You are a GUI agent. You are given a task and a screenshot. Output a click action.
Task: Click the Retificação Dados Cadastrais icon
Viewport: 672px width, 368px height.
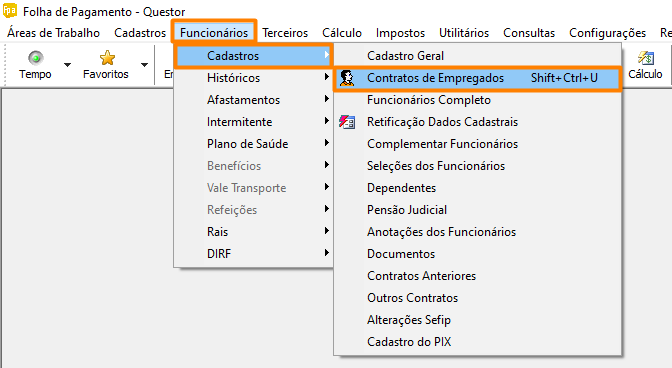pyautogui.click(x=347, y=122)
